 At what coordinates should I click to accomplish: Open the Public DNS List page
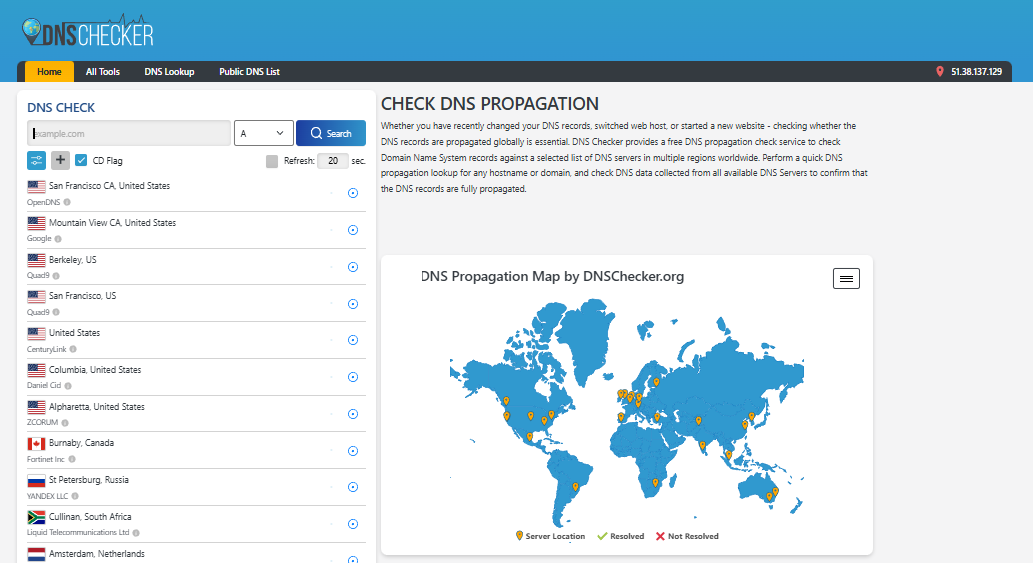[249, 72]
